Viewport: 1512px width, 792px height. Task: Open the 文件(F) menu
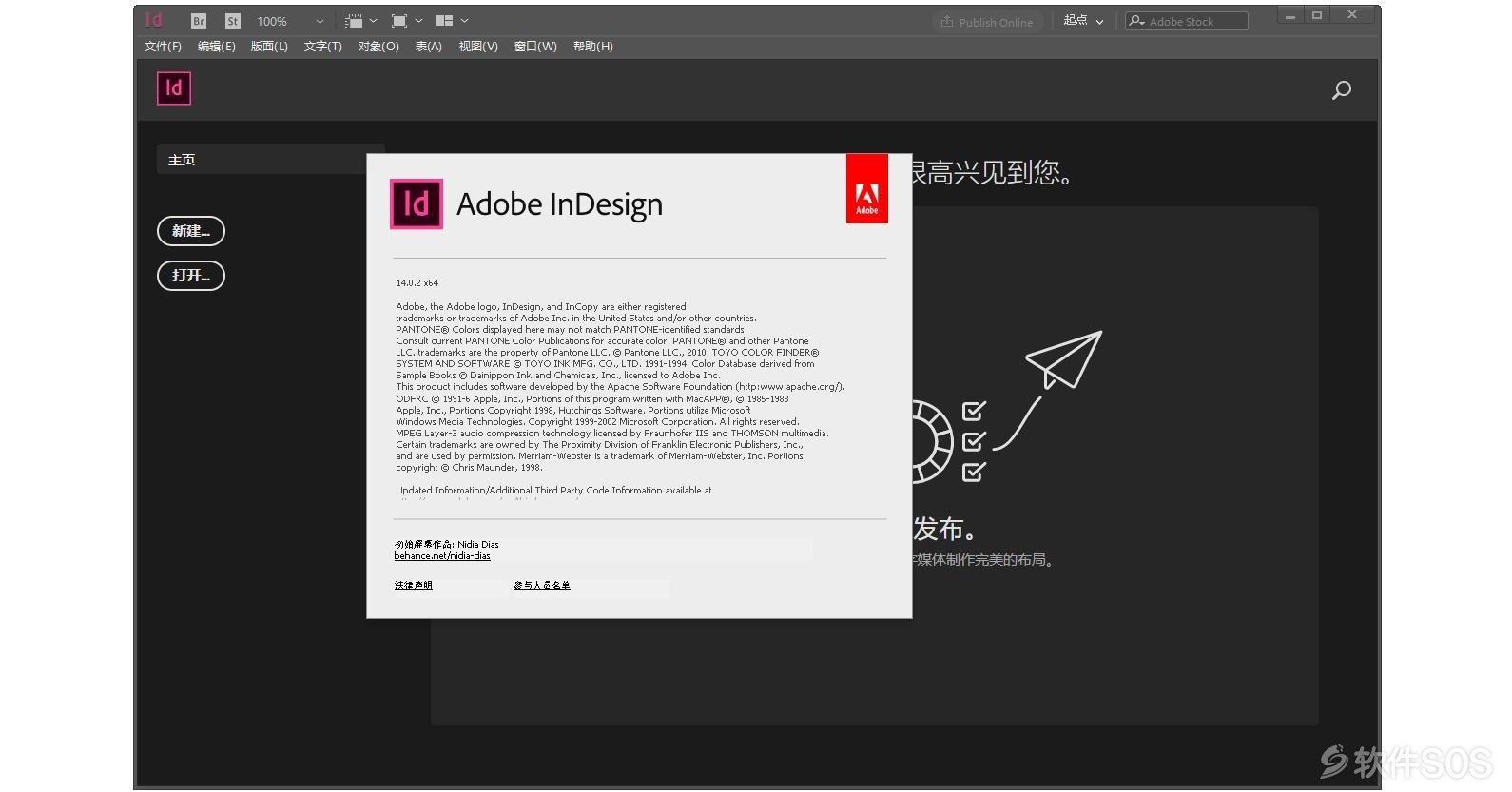point(163,47)
